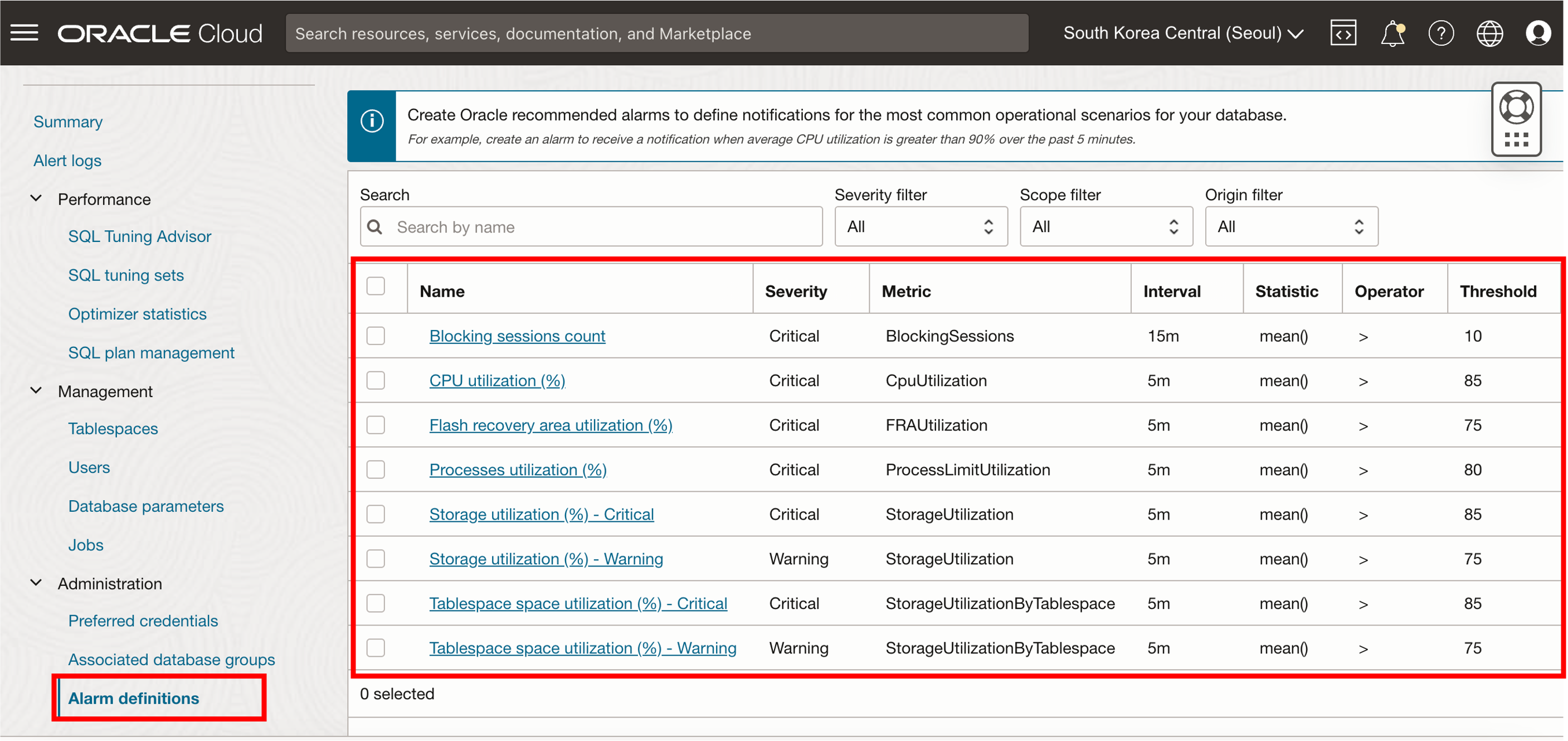Open the help question mark menu
The image size is (1568, 741).
[x=1441, y=33]
